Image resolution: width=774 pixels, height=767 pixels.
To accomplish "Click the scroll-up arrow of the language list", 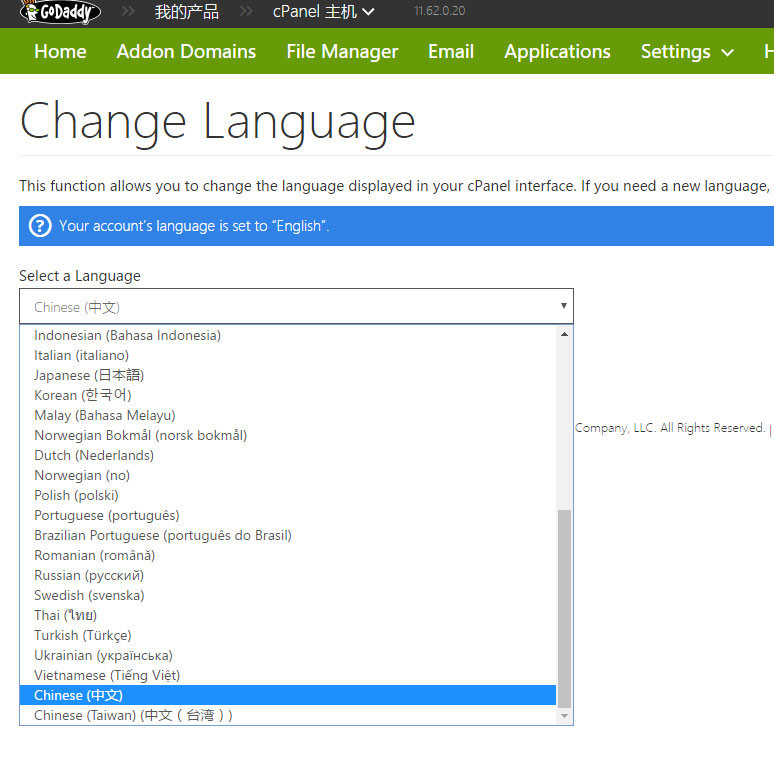I will [564, 335].
